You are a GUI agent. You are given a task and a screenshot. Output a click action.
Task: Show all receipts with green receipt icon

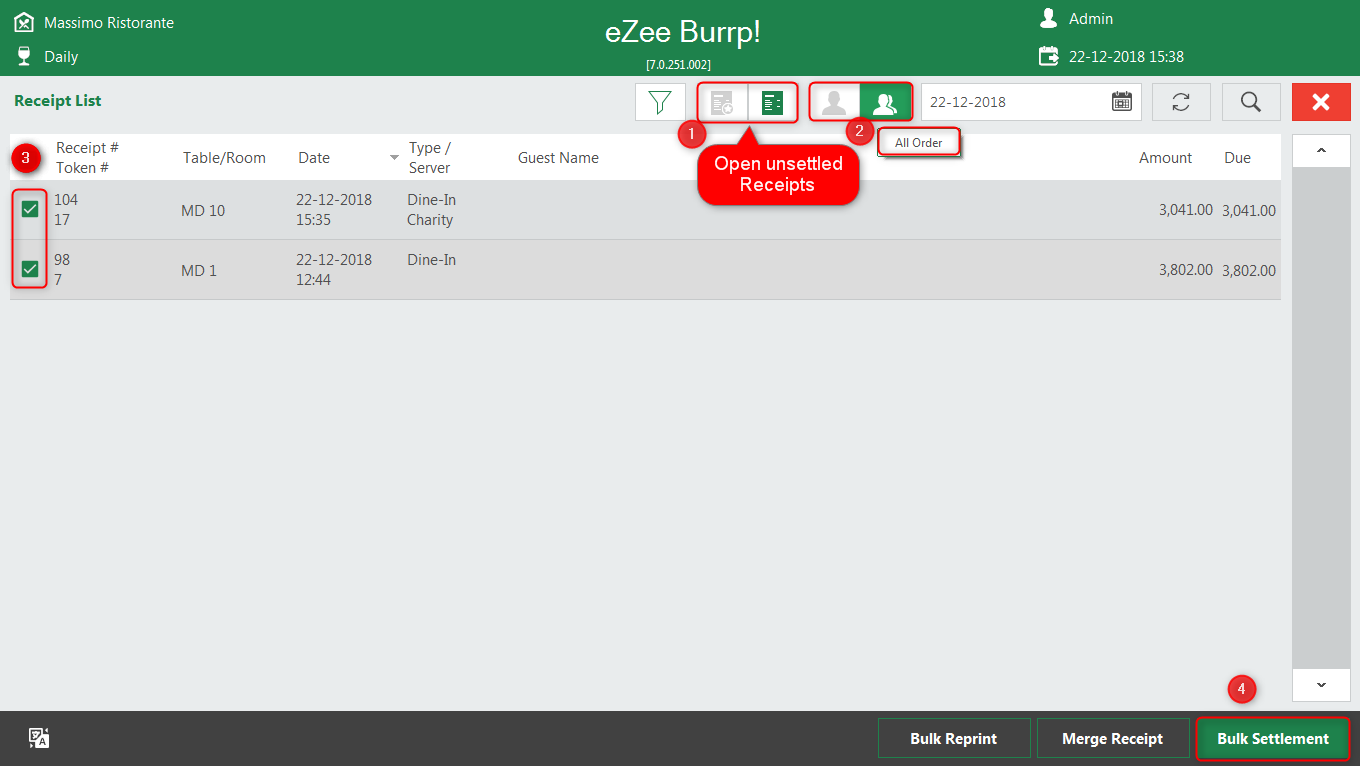pos(772,102)
